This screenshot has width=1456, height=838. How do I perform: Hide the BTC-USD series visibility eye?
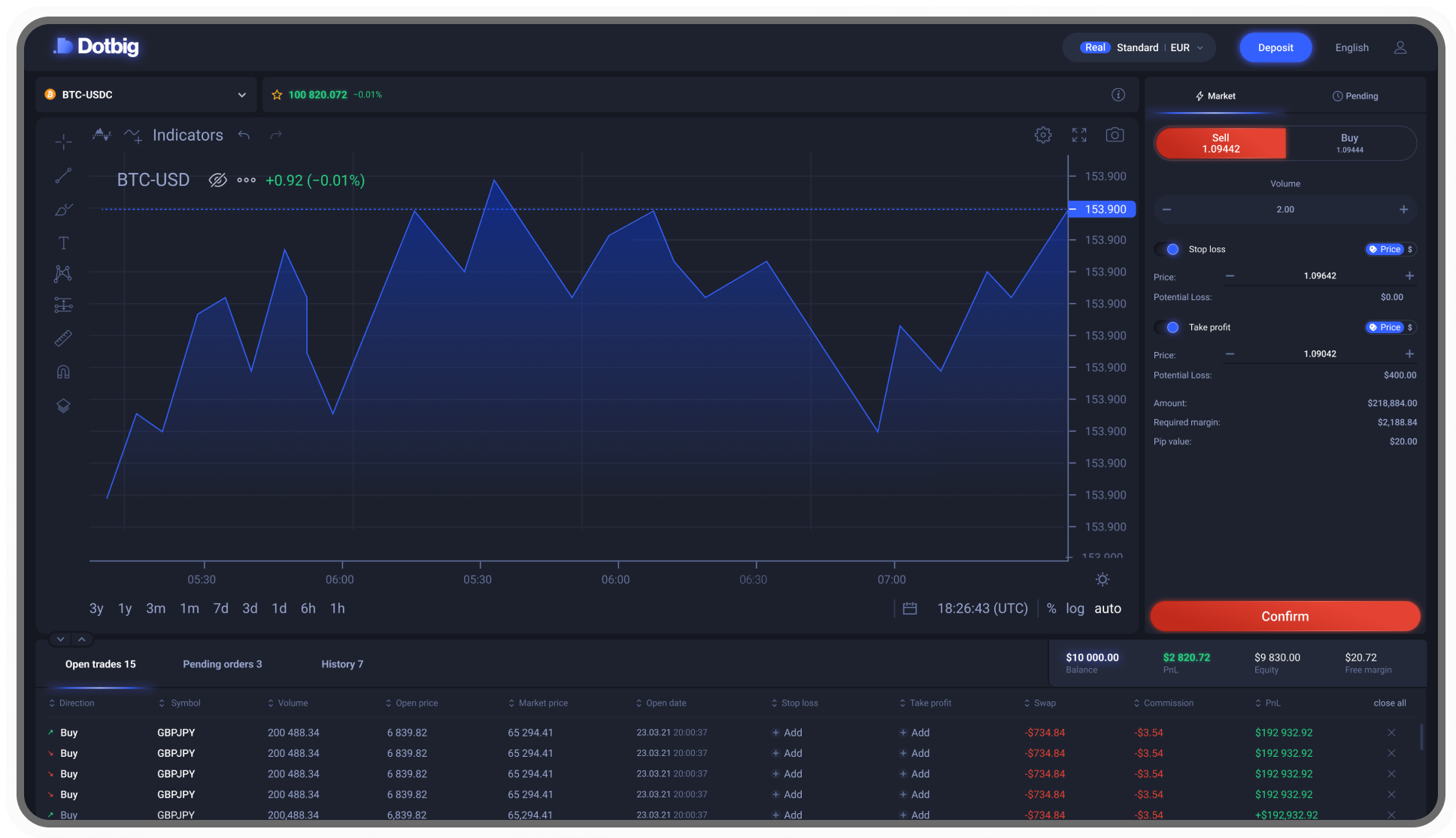click(217, 180)
